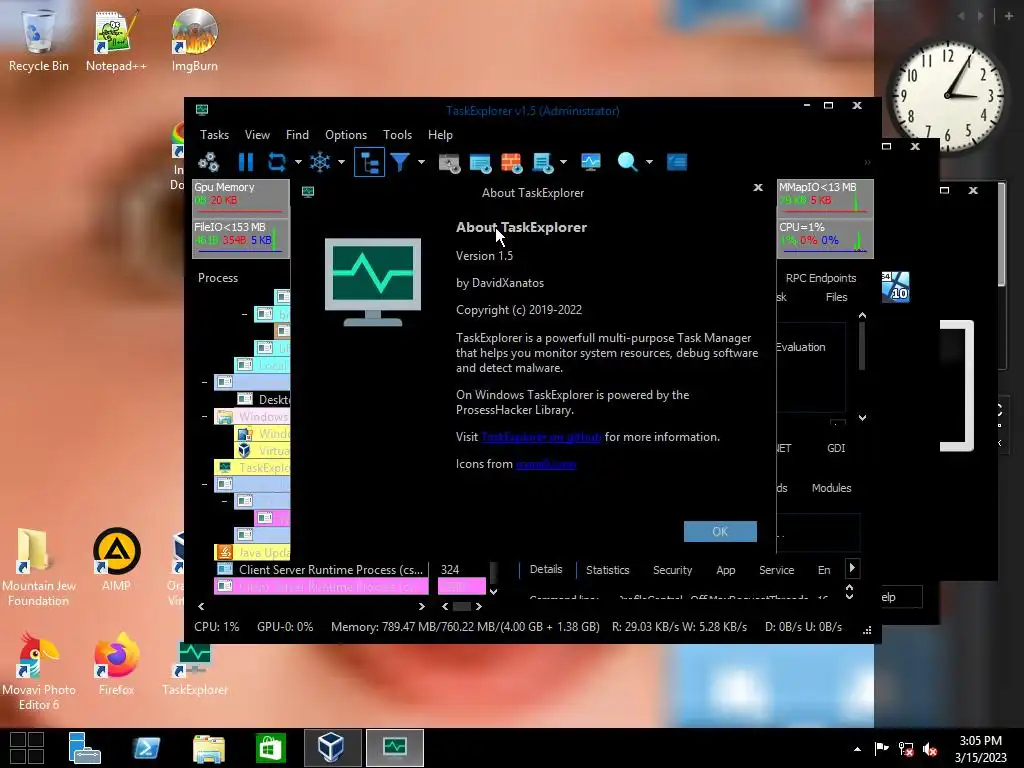Switch to the RPC Endpoints tab
This screenshot has width=1024, height=768.
[821, 278]
